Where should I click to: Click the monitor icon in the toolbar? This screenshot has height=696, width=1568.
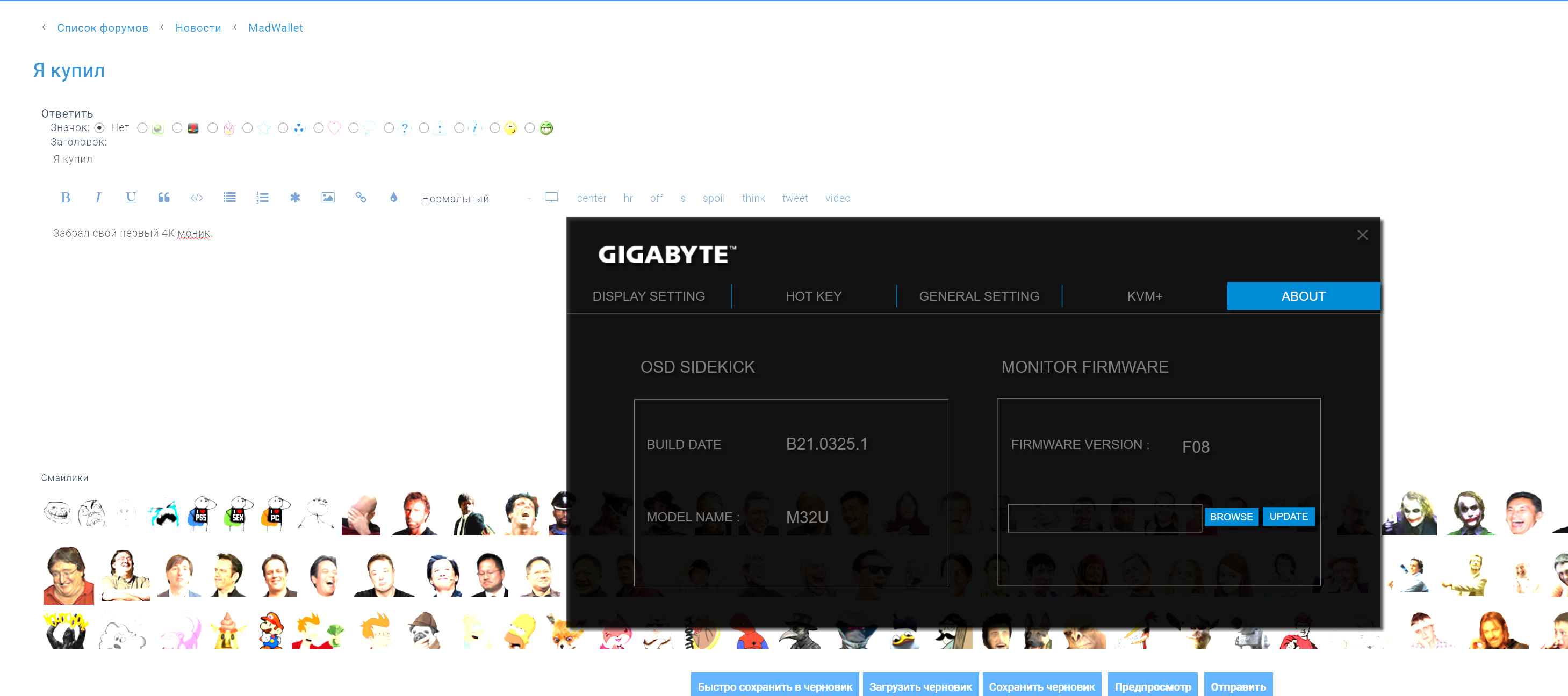551,198
